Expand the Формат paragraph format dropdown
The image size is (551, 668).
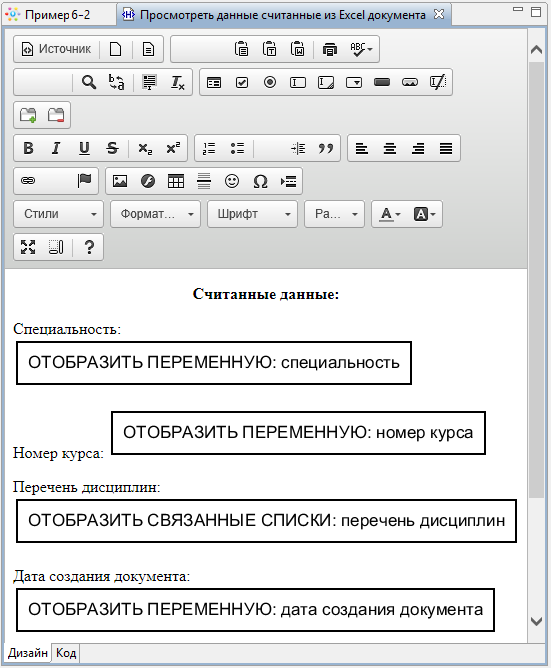[156, 214]
